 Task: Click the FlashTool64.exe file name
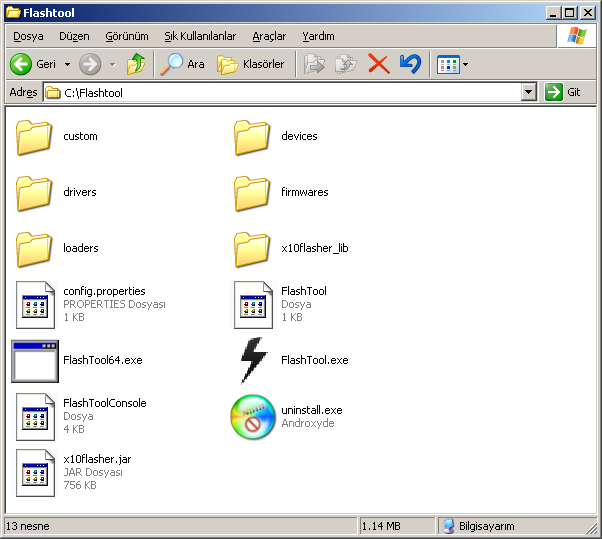[103, 360]
